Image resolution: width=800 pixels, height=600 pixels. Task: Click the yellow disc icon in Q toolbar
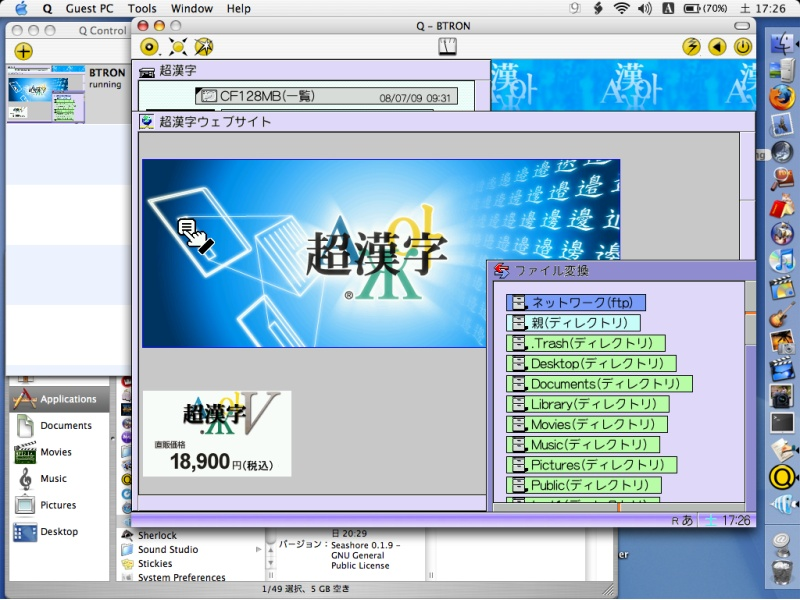coord(150,46)
